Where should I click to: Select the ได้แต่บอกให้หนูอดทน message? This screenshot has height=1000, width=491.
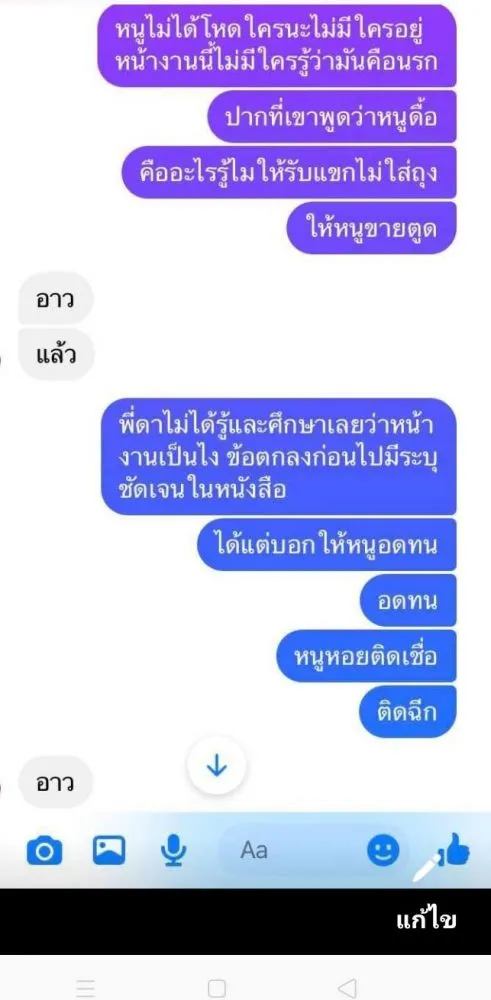pos(326,544)
